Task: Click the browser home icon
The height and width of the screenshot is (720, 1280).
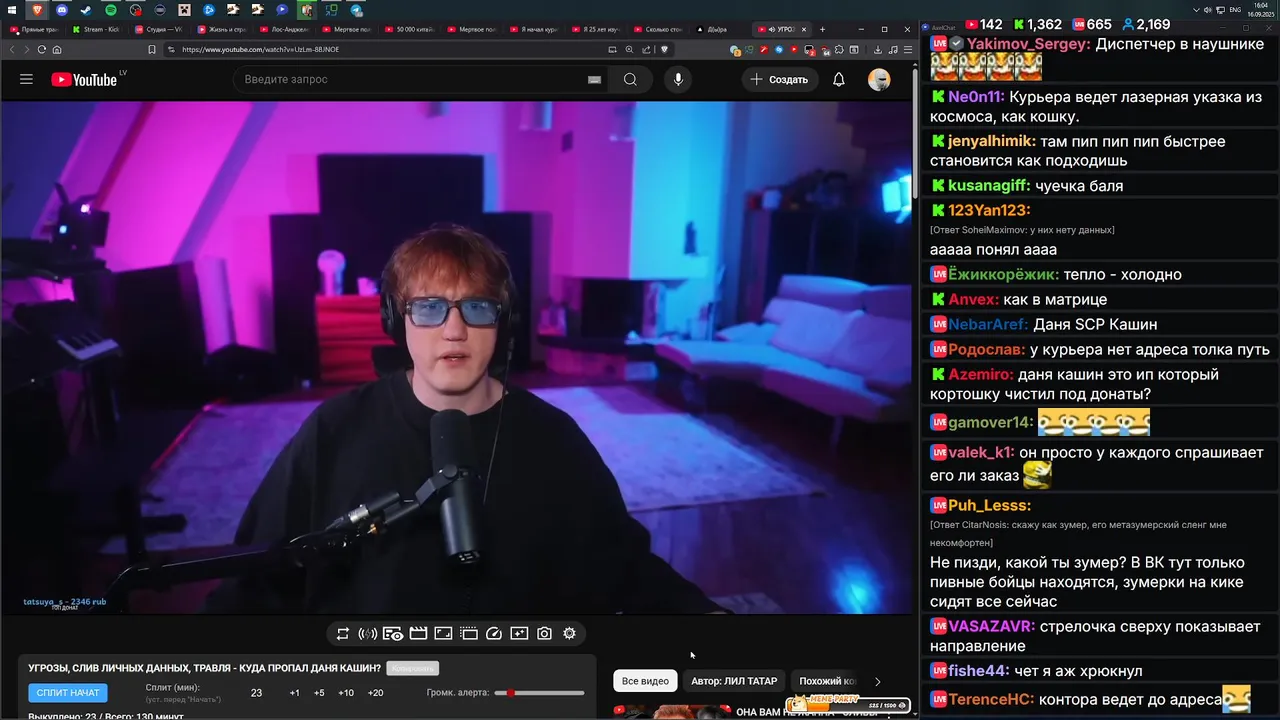Action: pos(56,49)
